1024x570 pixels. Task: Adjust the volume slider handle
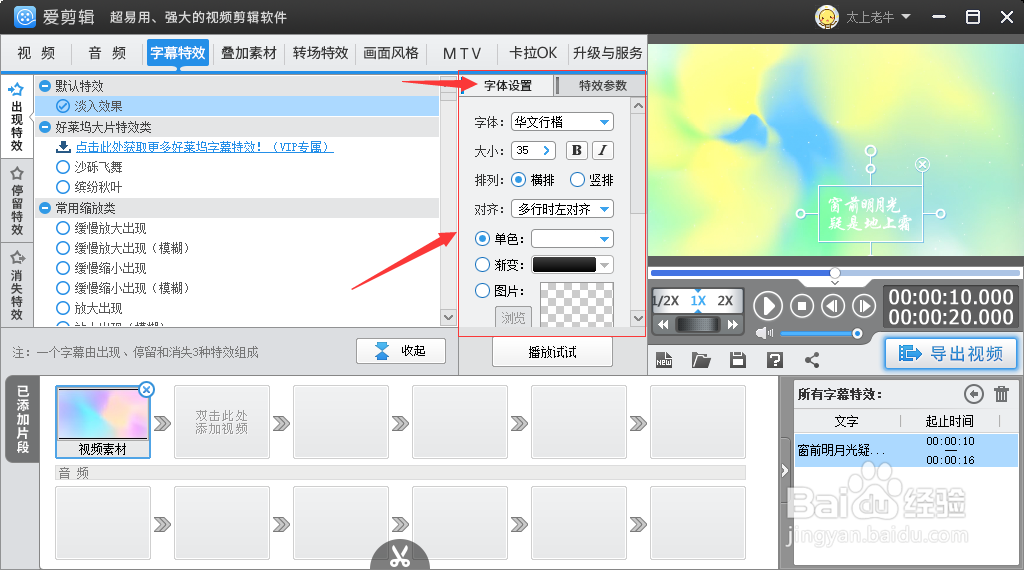[857, 334]
